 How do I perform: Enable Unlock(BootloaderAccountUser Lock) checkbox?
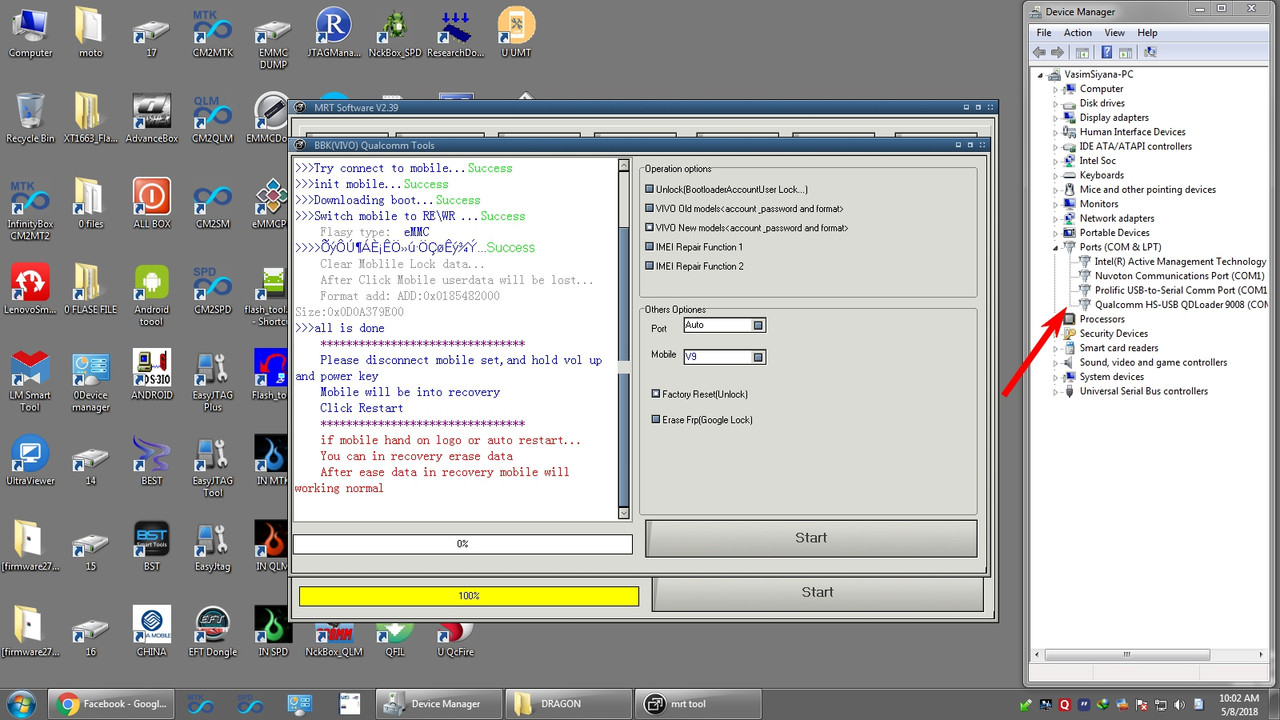click(x=650, y=189)
